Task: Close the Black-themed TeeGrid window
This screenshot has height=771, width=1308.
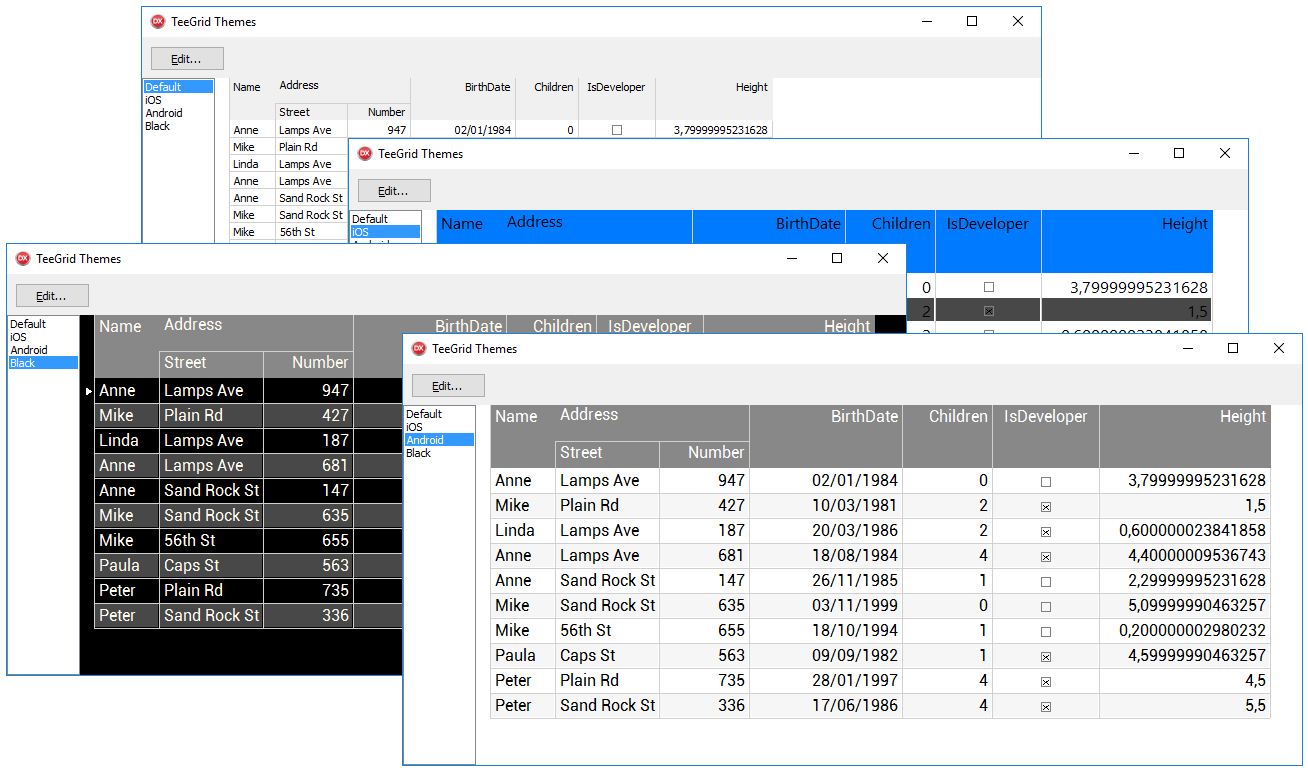Action: (882, 259)
